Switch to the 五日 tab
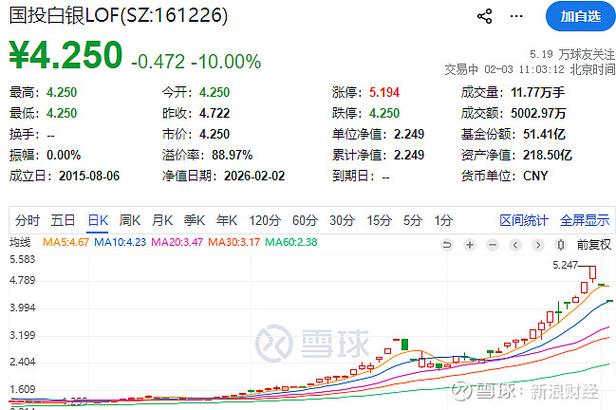616x410 pixels. pyautogui.click(x=63, y=220)
